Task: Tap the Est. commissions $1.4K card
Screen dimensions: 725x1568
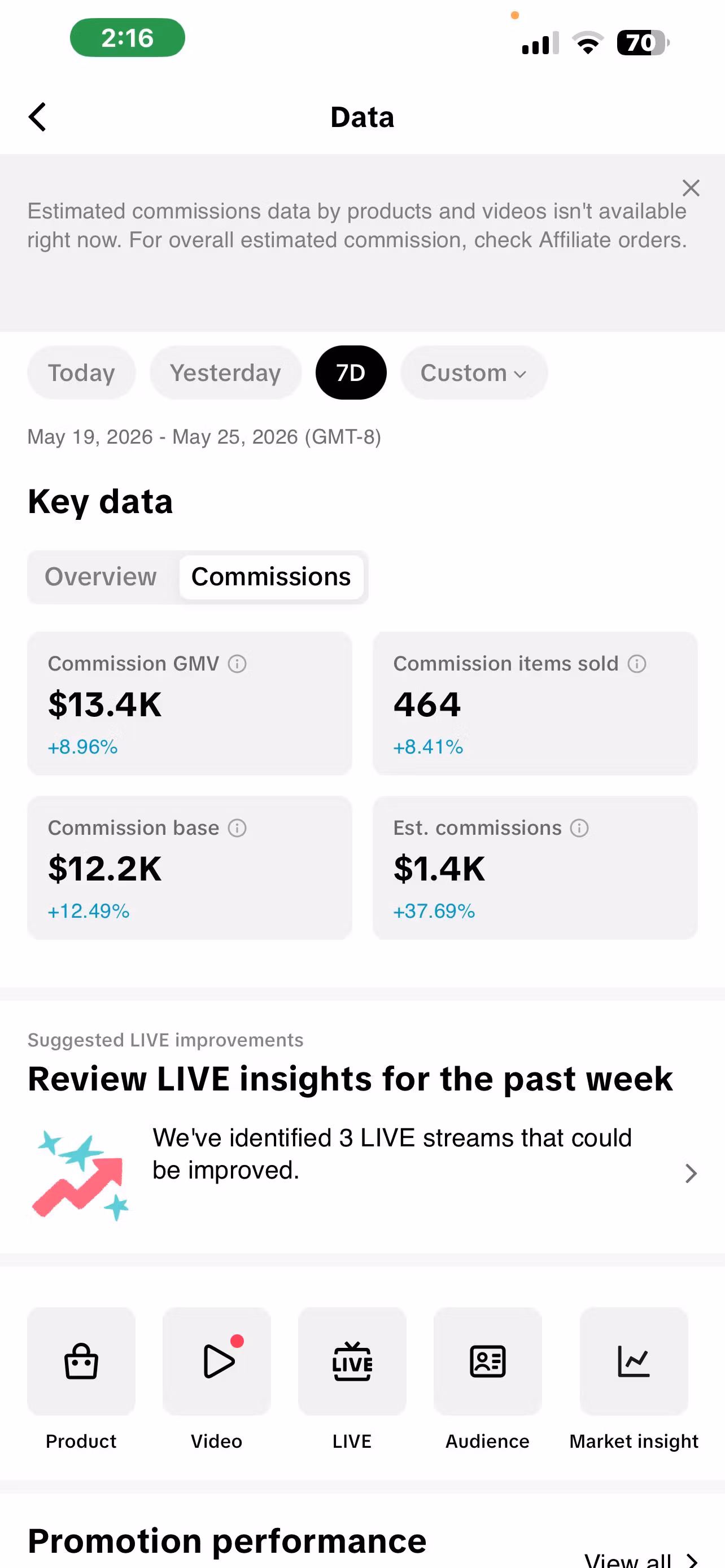Action: point(535,868)
